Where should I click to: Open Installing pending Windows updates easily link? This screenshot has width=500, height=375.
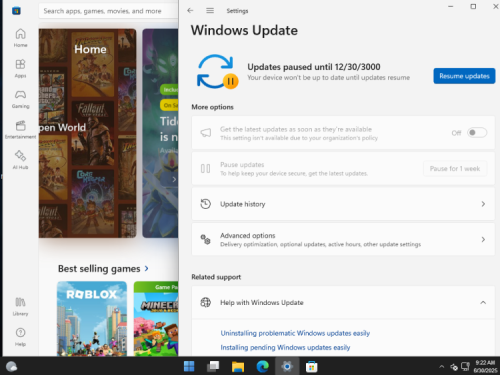click(285, 347)
